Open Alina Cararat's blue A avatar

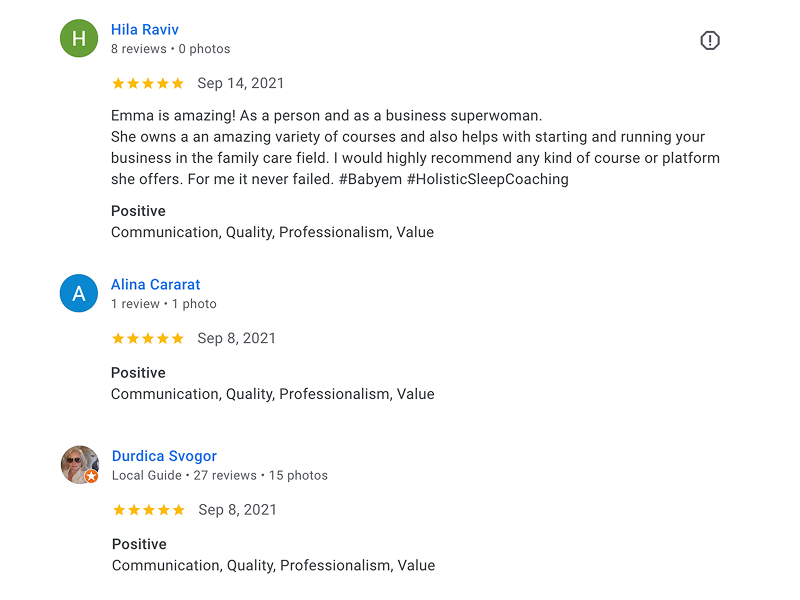(79, 293)
